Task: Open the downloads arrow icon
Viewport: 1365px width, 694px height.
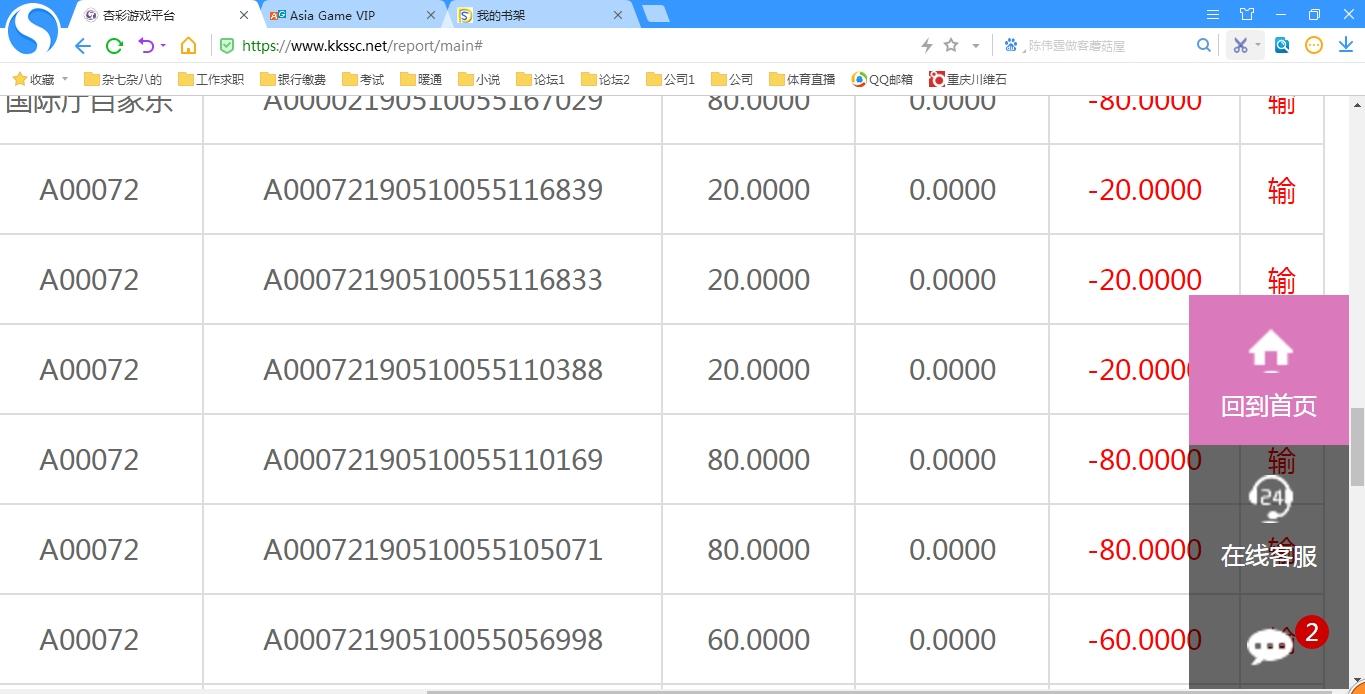Action: 1345,45
